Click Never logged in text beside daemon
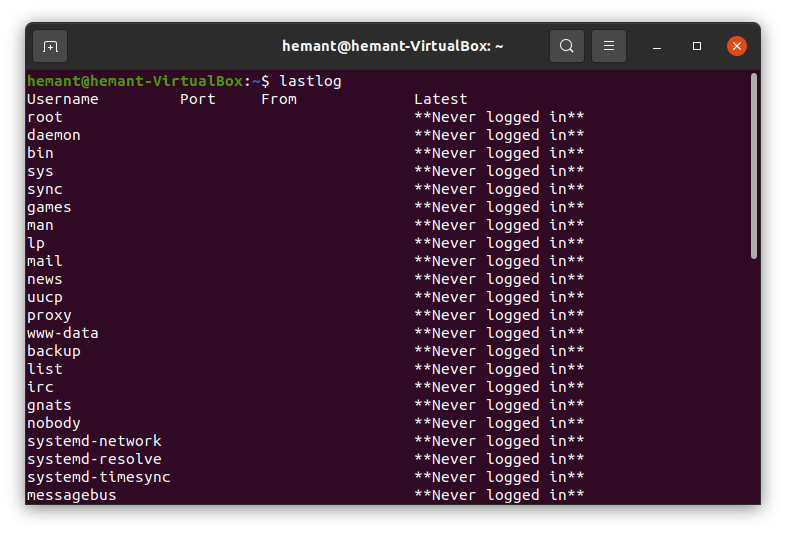Image resolution: width=786 pixels, height=533 pixels. 499,135
